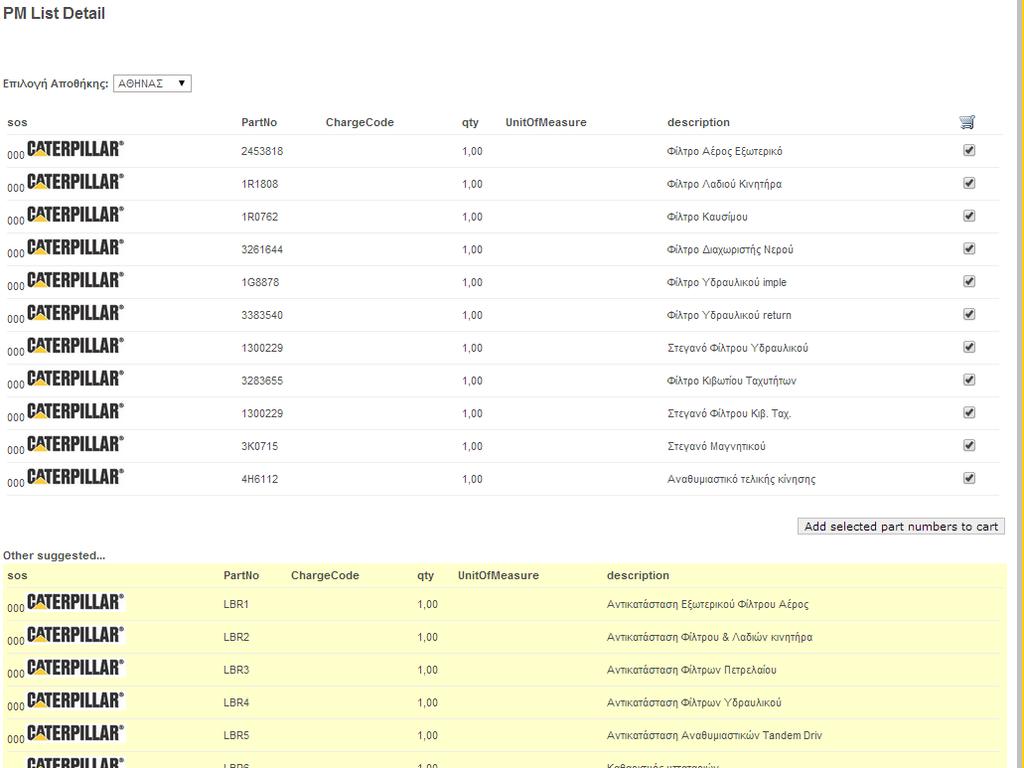Click Caterpillar logo in LBR5 row
Viewport: 1024px width, 768px height.
click(75, 733)
